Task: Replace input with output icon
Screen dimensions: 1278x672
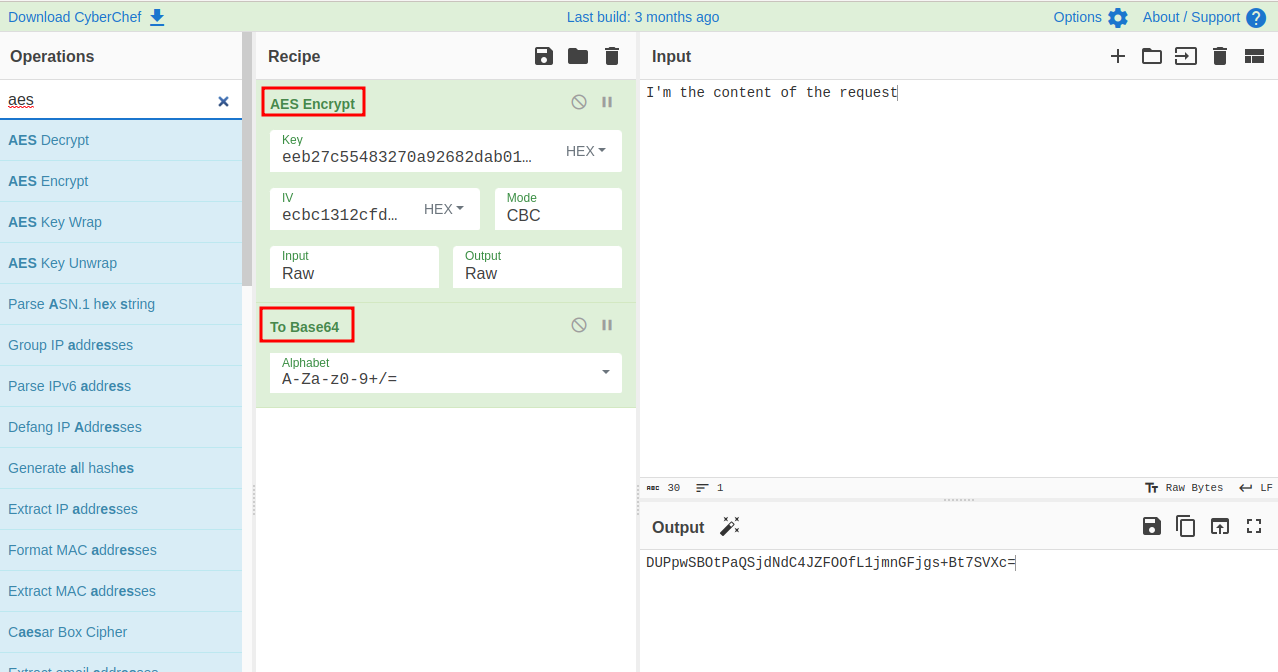Action: pos(1220,527)
